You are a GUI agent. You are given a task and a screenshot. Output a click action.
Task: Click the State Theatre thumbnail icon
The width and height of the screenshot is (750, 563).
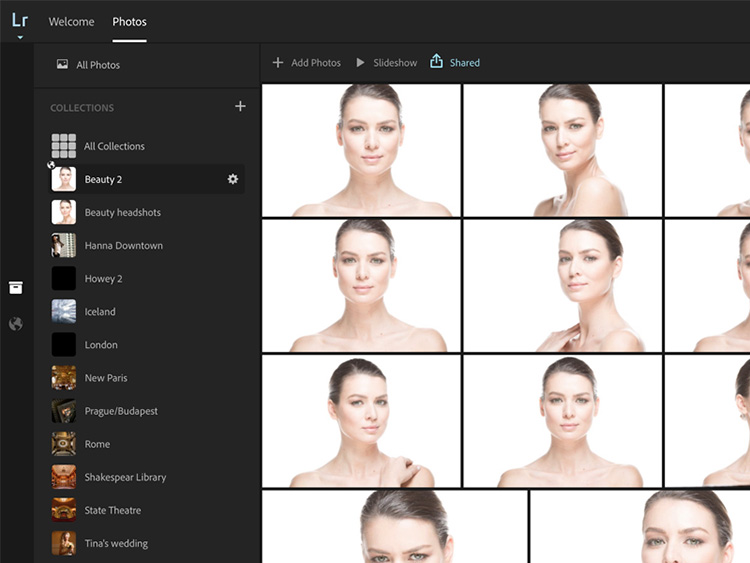(x=64, y=510)
